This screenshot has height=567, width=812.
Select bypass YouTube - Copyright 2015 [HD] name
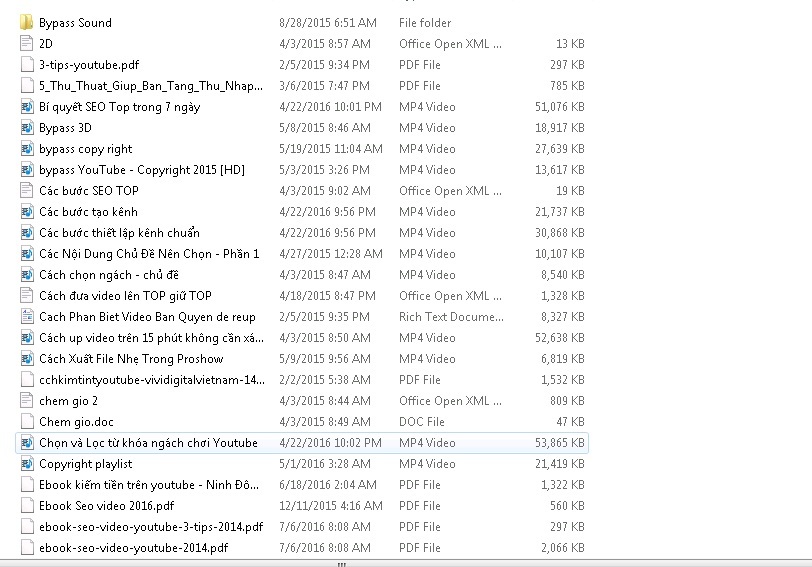142,170
